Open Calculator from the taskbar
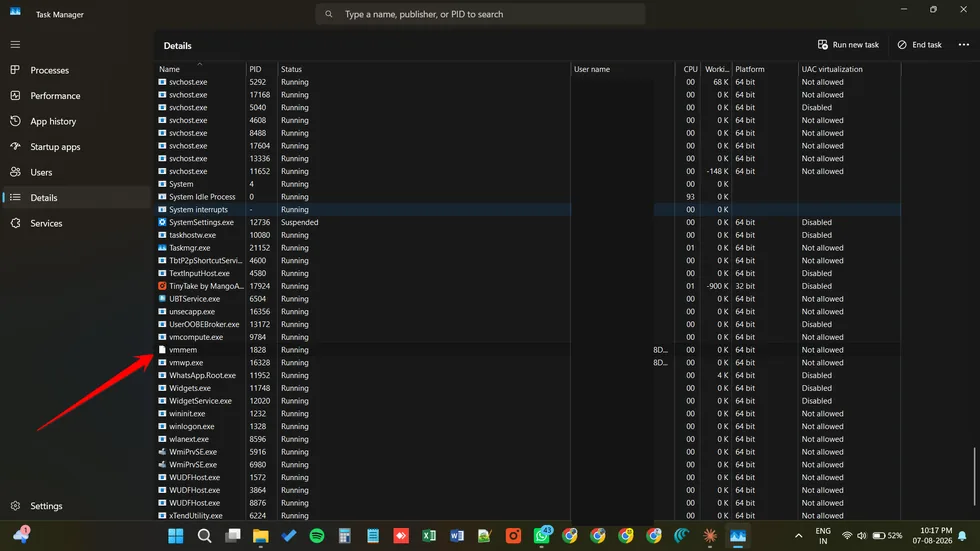Screen dimensions: 980x551 (x=345, y=536)
